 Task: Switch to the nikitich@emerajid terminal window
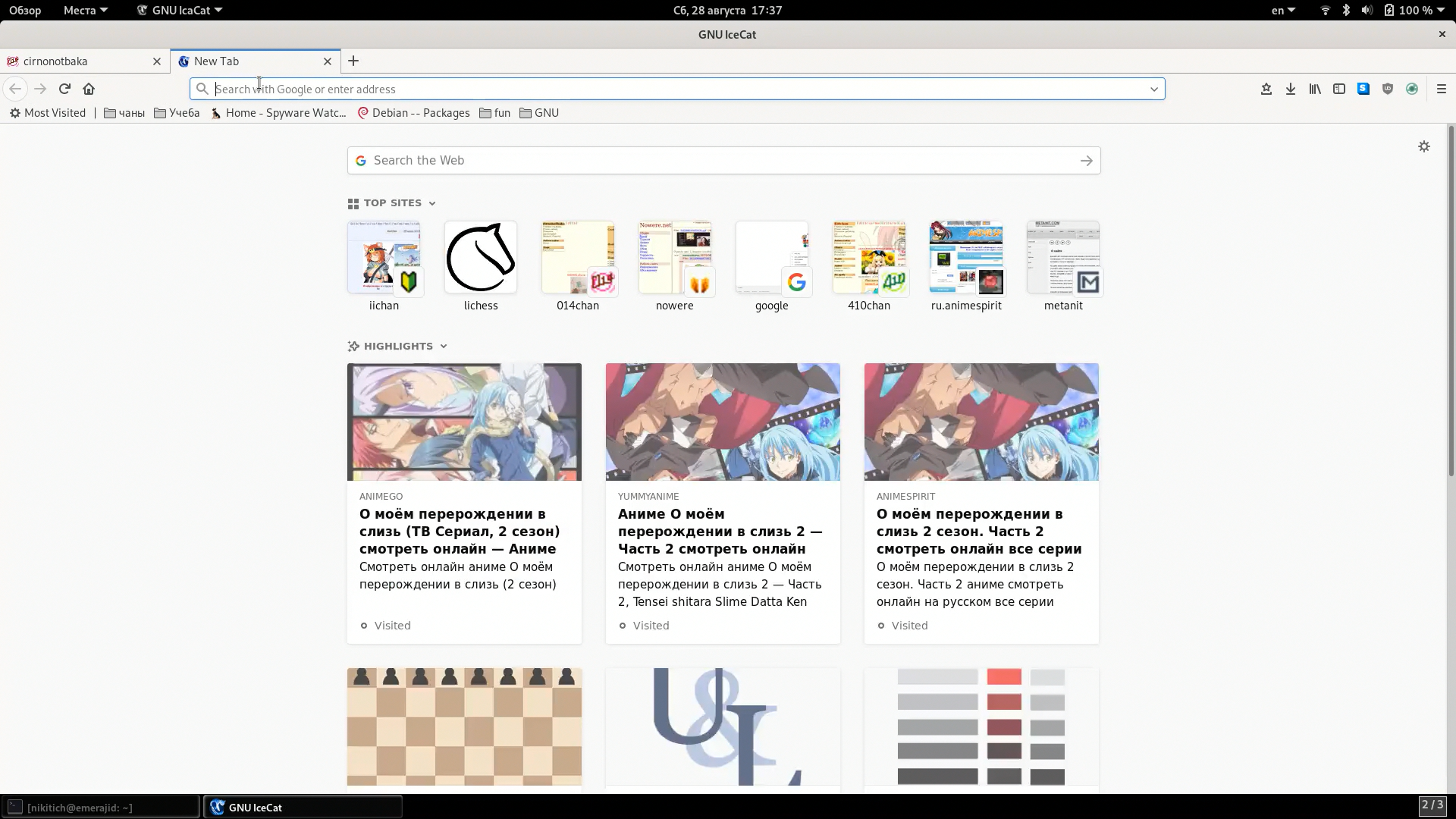pos(101,807)
